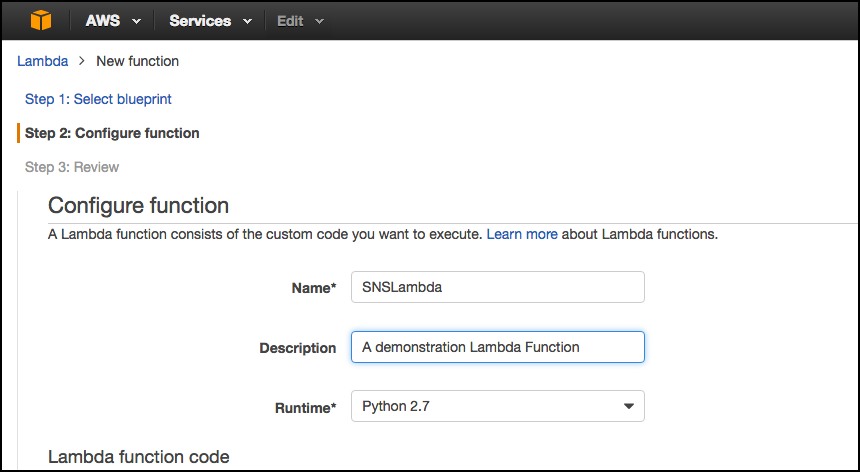The height and width of the screenshot is (472, 860).
Task: Click the Configure function heading
Action: pos(139,206)
